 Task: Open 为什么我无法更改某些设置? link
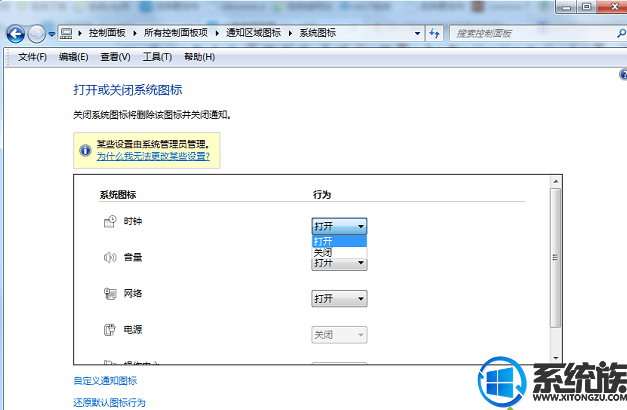(x=153, y=156)
